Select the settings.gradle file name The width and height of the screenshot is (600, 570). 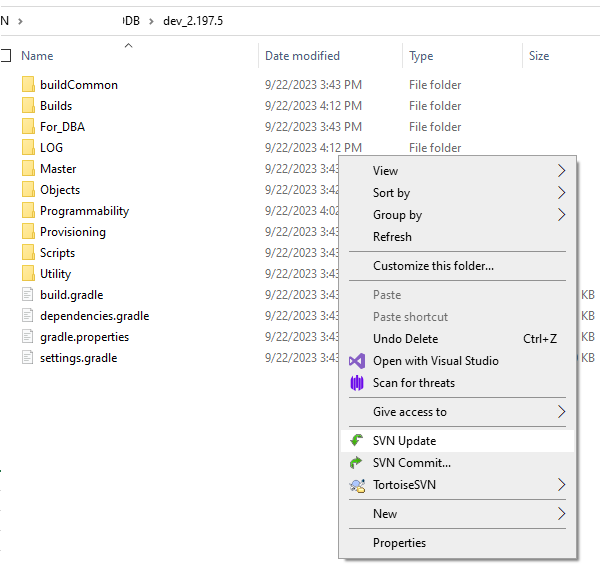click(x=78, y=358)
